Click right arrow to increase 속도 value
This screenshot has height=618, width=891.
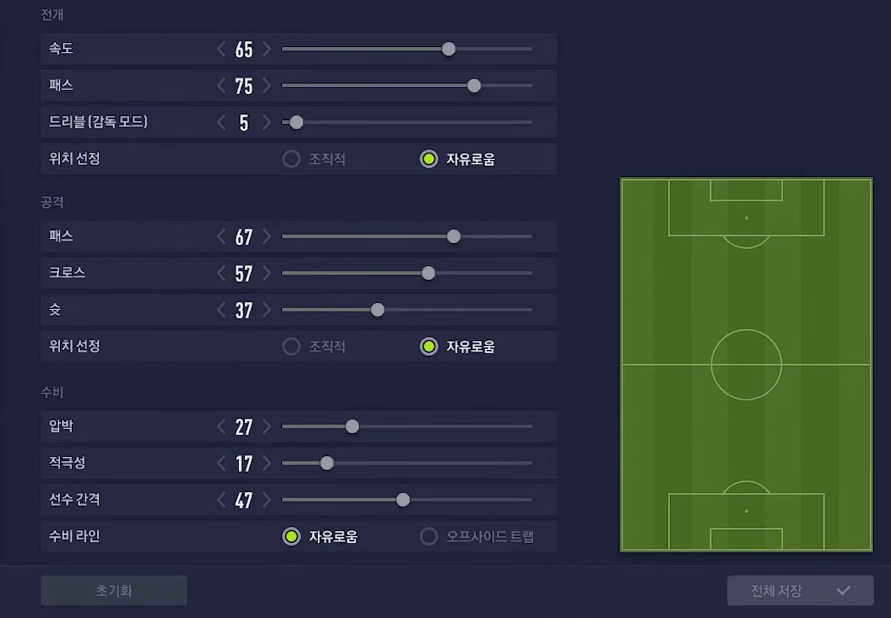pyautogui.click(x=267, y=49)
